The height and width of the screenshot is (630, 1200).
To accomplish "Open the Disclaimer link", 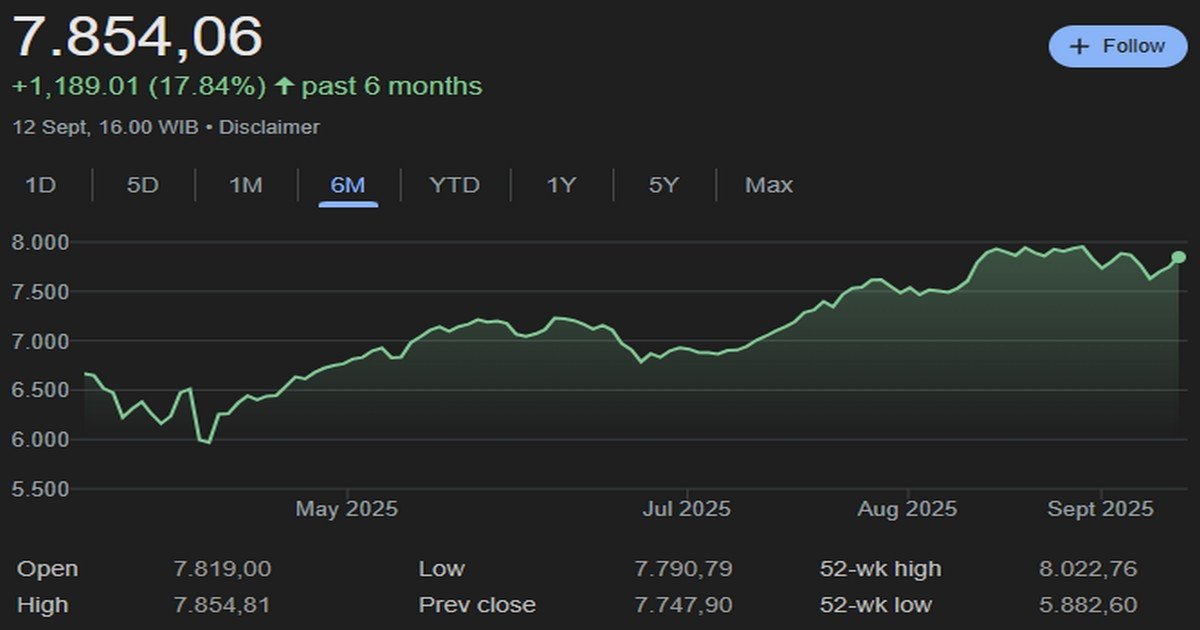I will 269,127.
